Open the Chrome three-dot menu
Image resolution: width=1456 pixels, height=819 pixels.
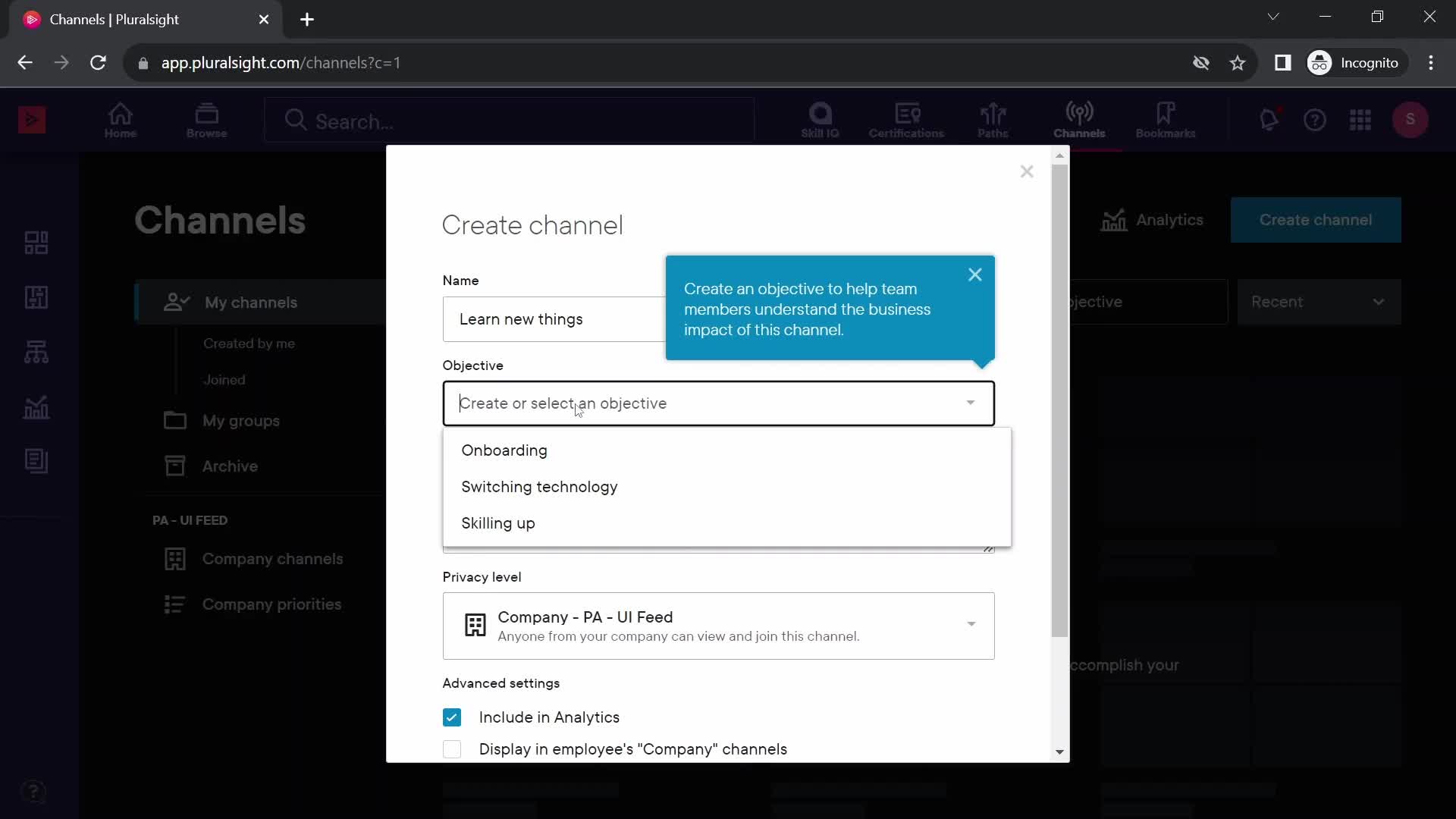pos(1431,63)
